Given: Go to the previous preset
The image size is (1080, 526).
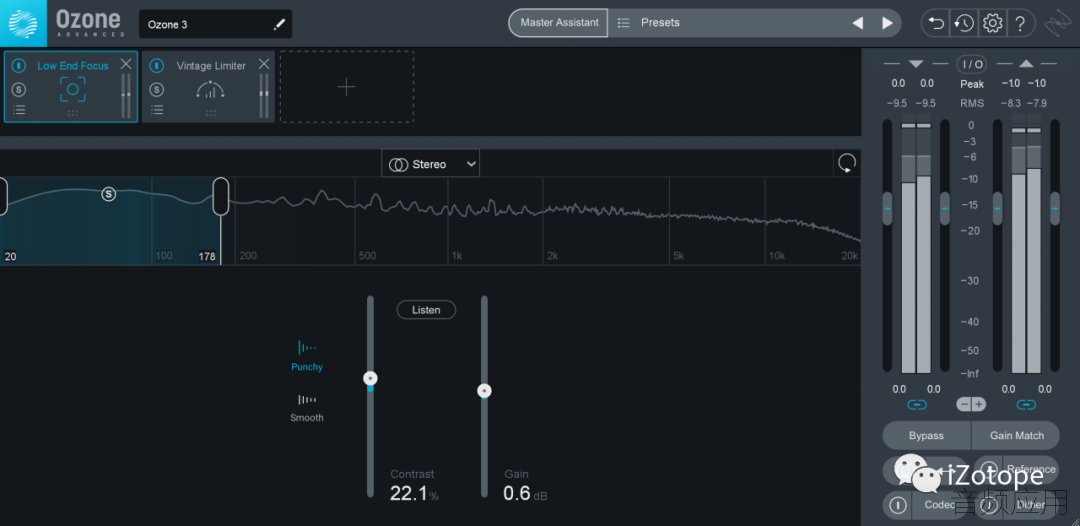Looking at the screenshot, I should (x=858, y=23).
